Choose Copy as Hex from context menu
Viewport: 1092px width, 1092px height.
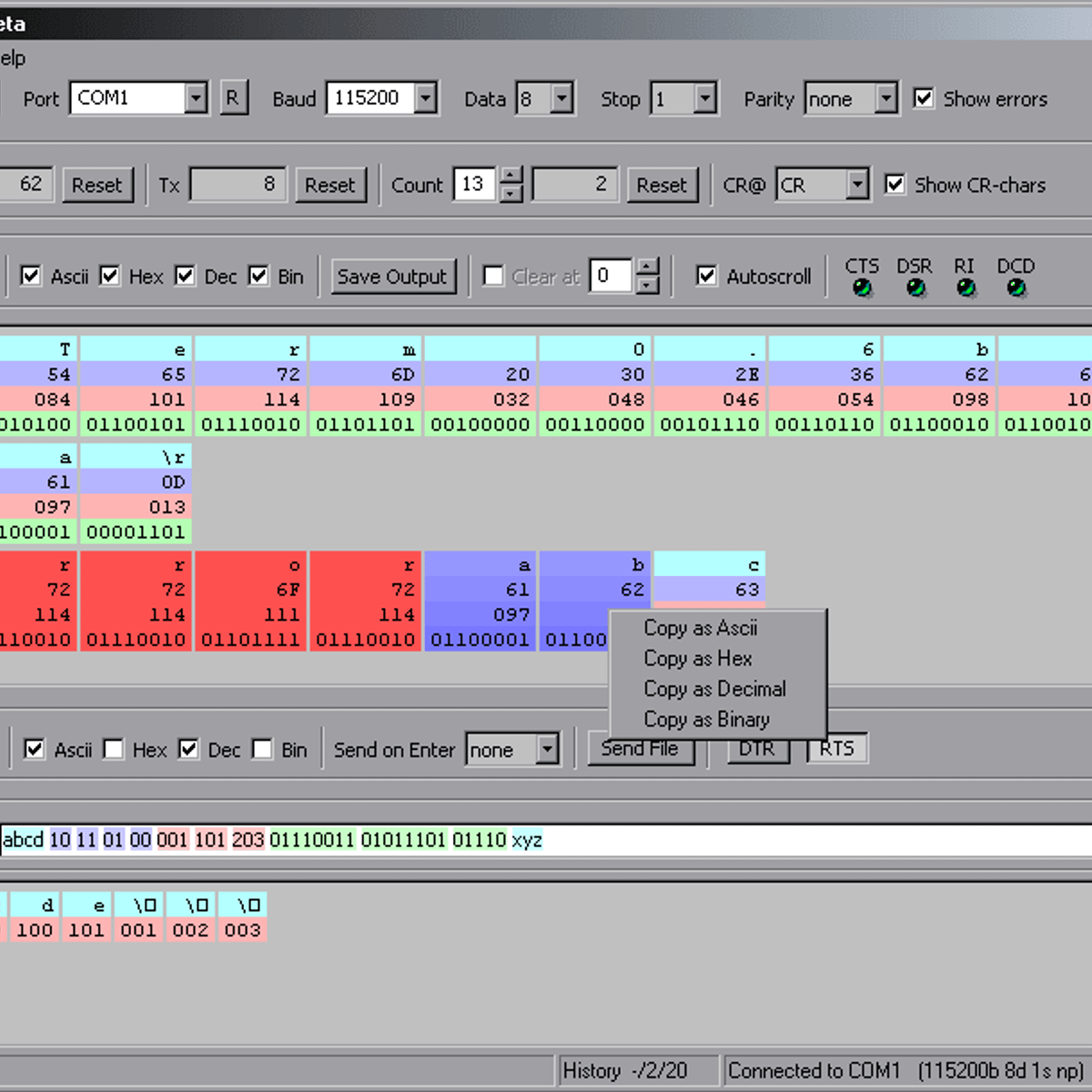698,658
